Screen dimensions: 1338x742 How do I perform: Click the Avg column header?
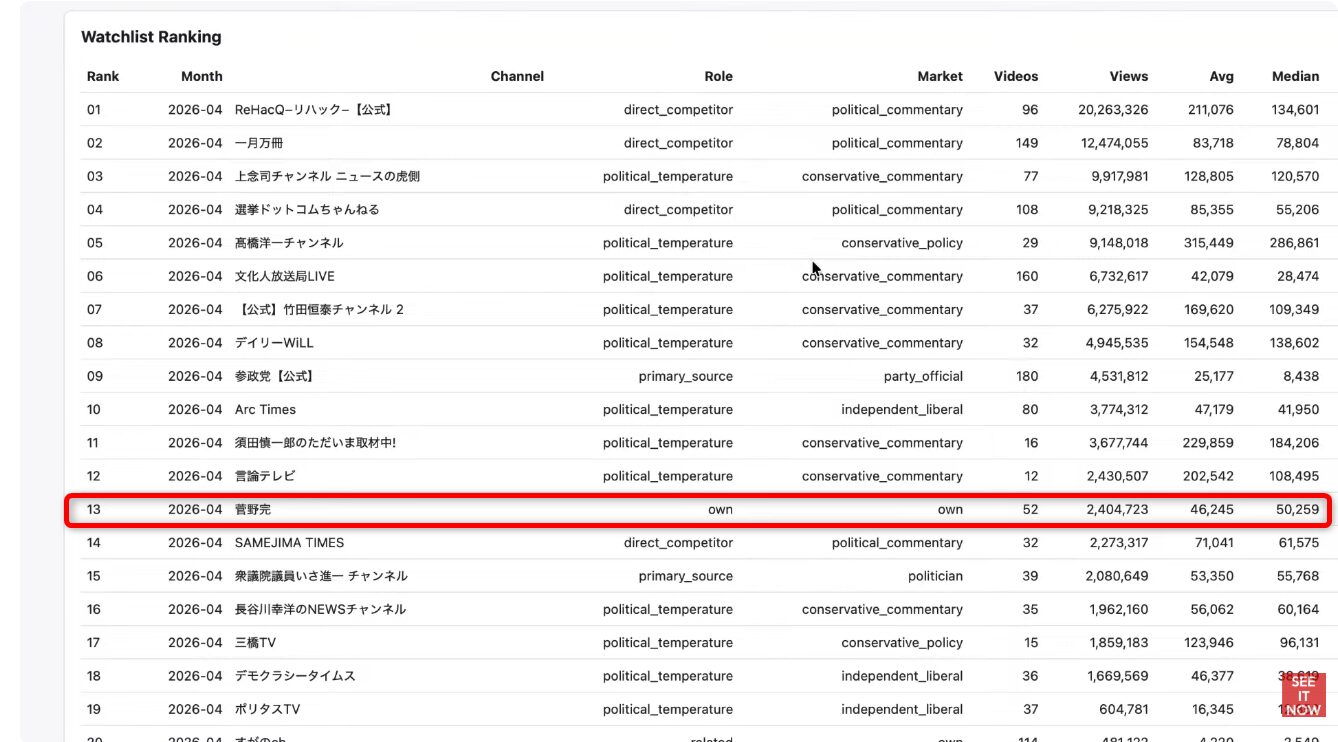pyautogui.click(x=1222, y=76)
